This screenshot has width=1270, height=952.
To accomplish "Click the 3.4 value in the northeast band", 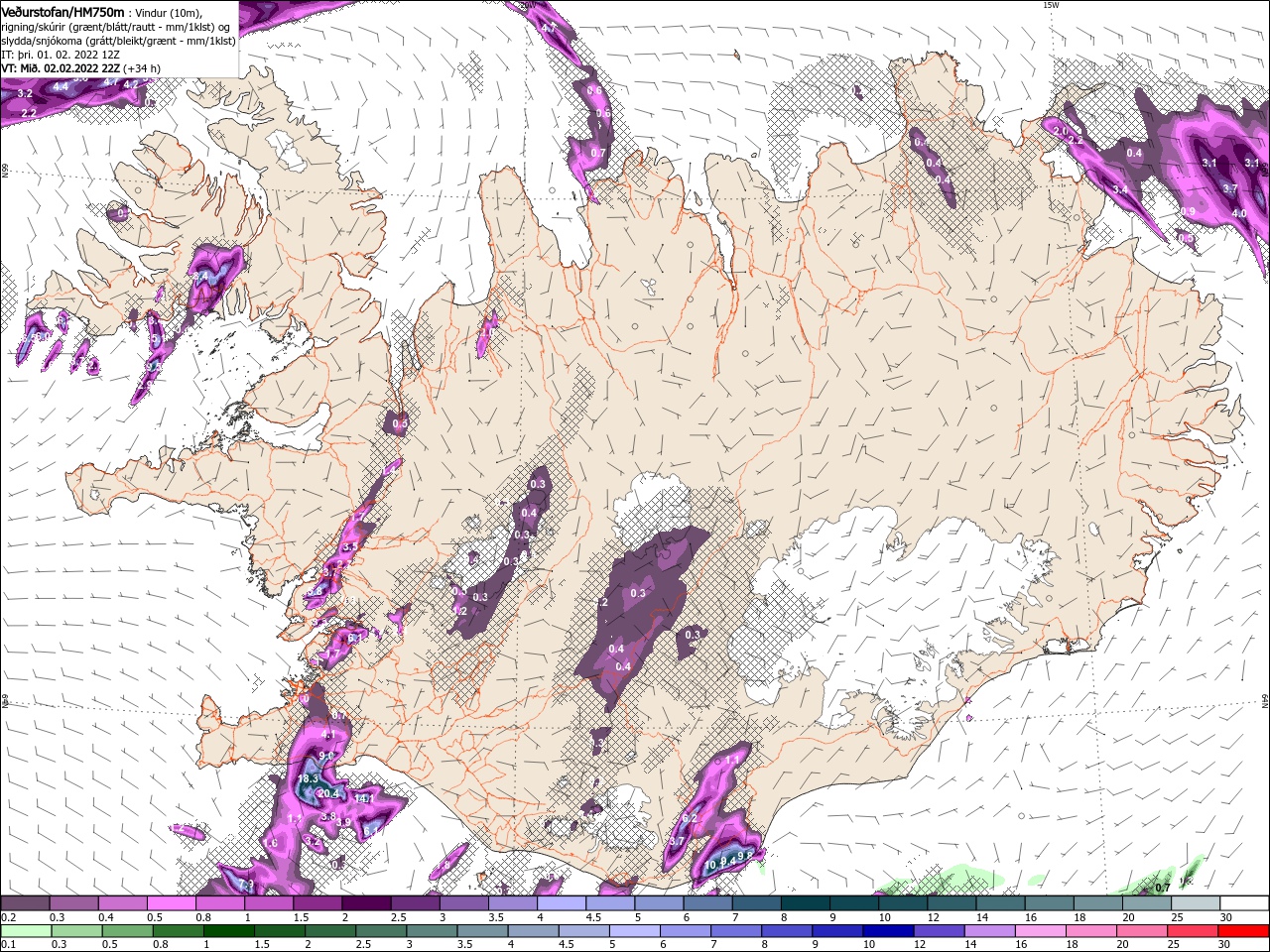I will coord(1120,189).
